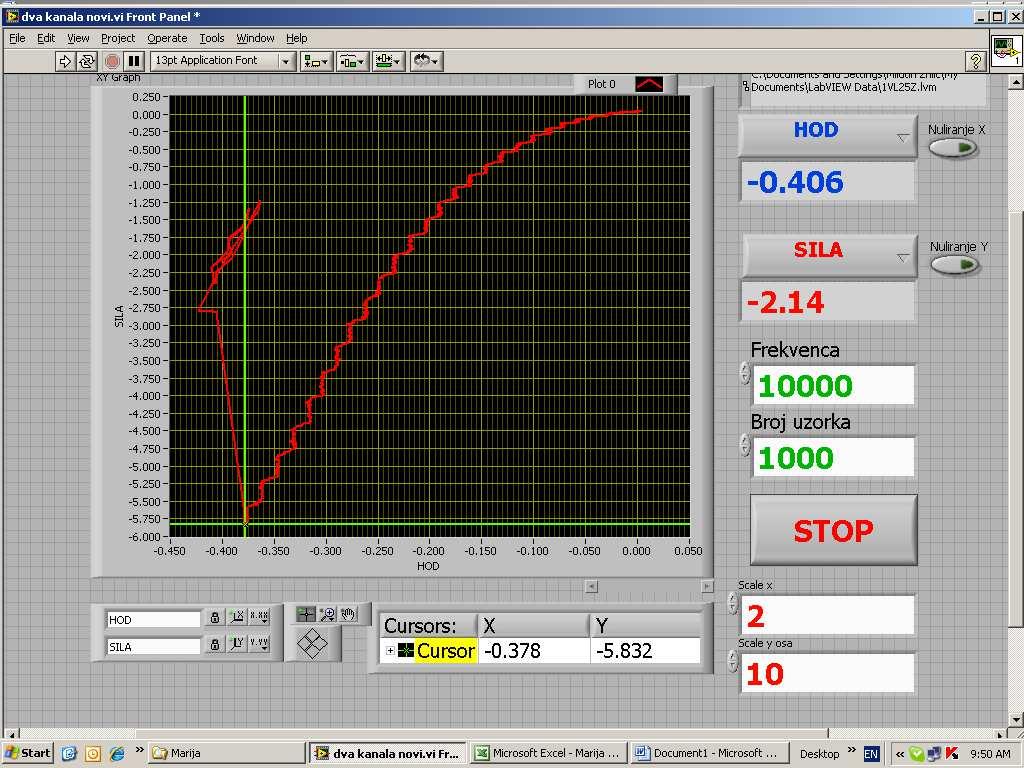Open the Operate menu
The width and height of the screenshot is (1024, 768).
(167, 38)
